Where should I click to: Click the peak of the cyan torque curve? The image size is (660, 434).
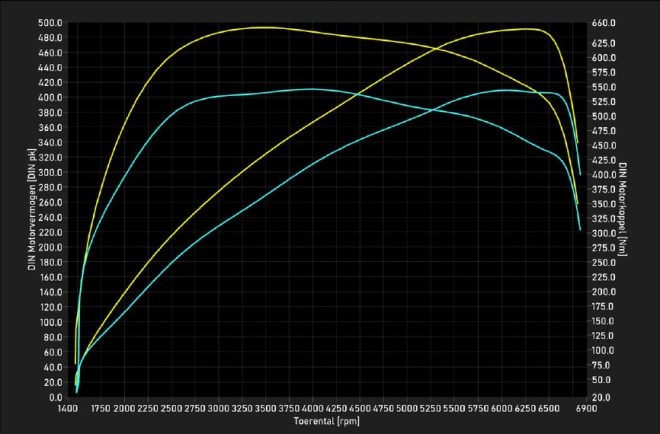[x=311, y=89]
